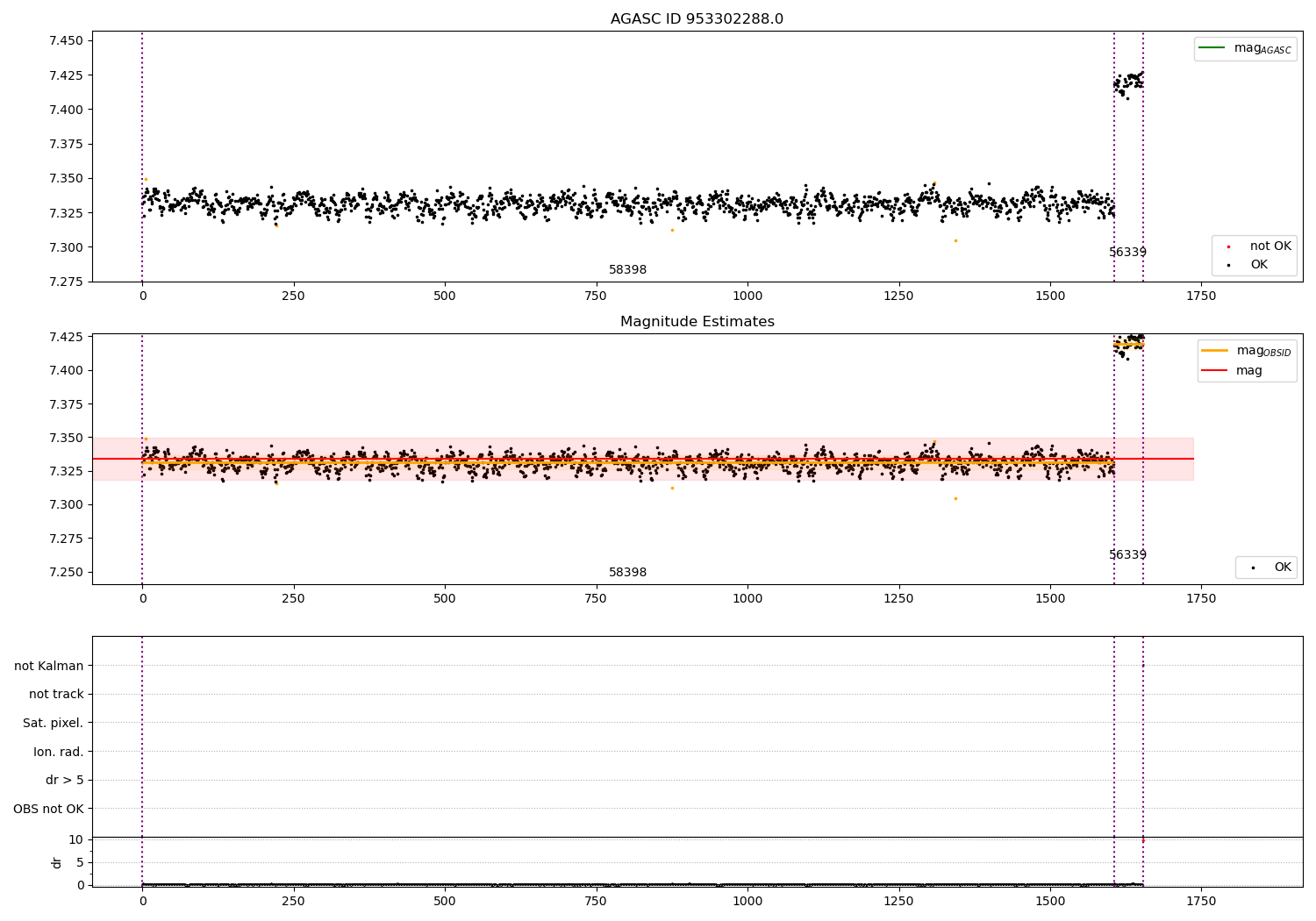Click the 'Sat. pixel.' axis label
1316x921 pixels.
(x=54, y=724)
